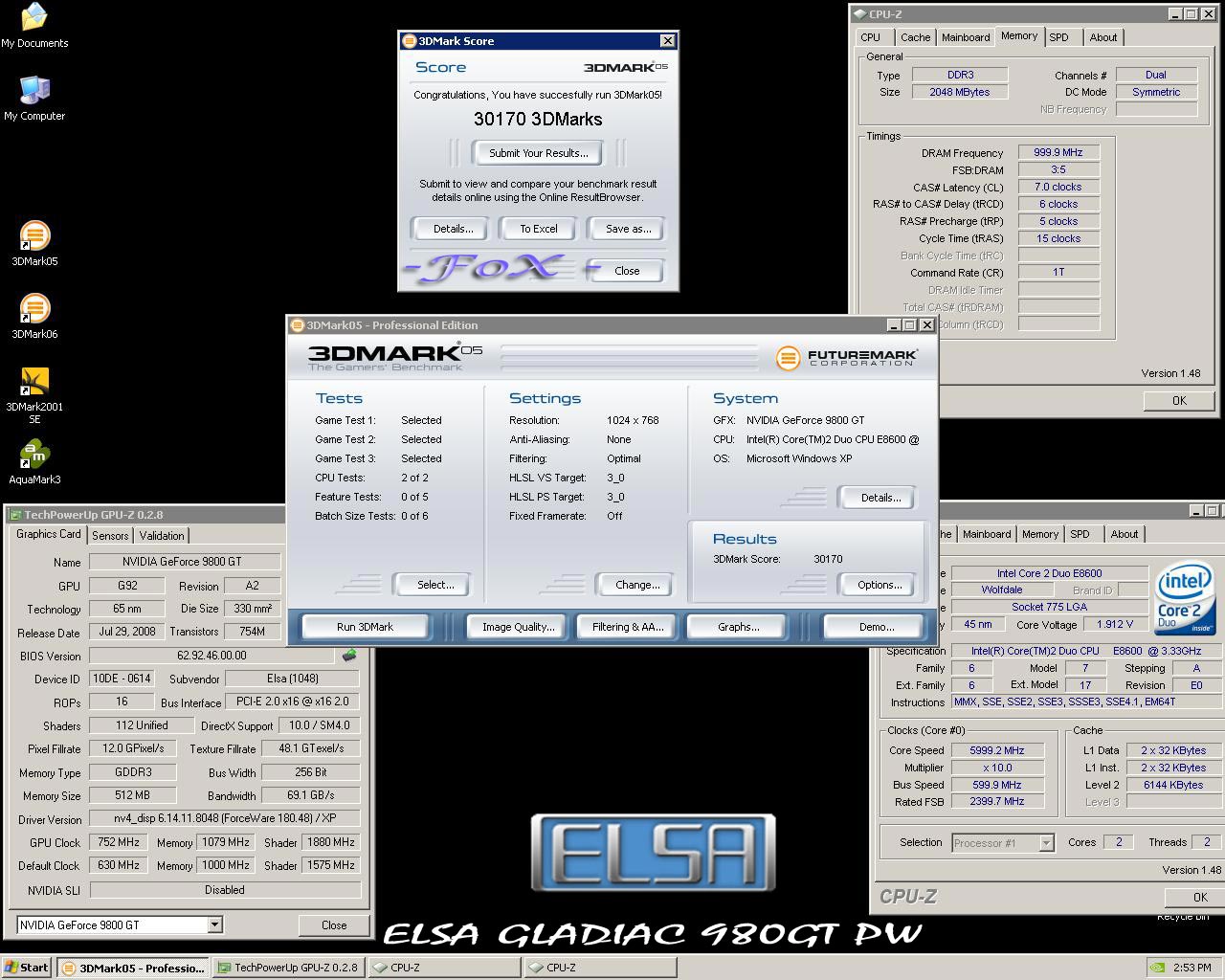Click the Start button
1225x980 pixels.
click(x=27, y=968)
